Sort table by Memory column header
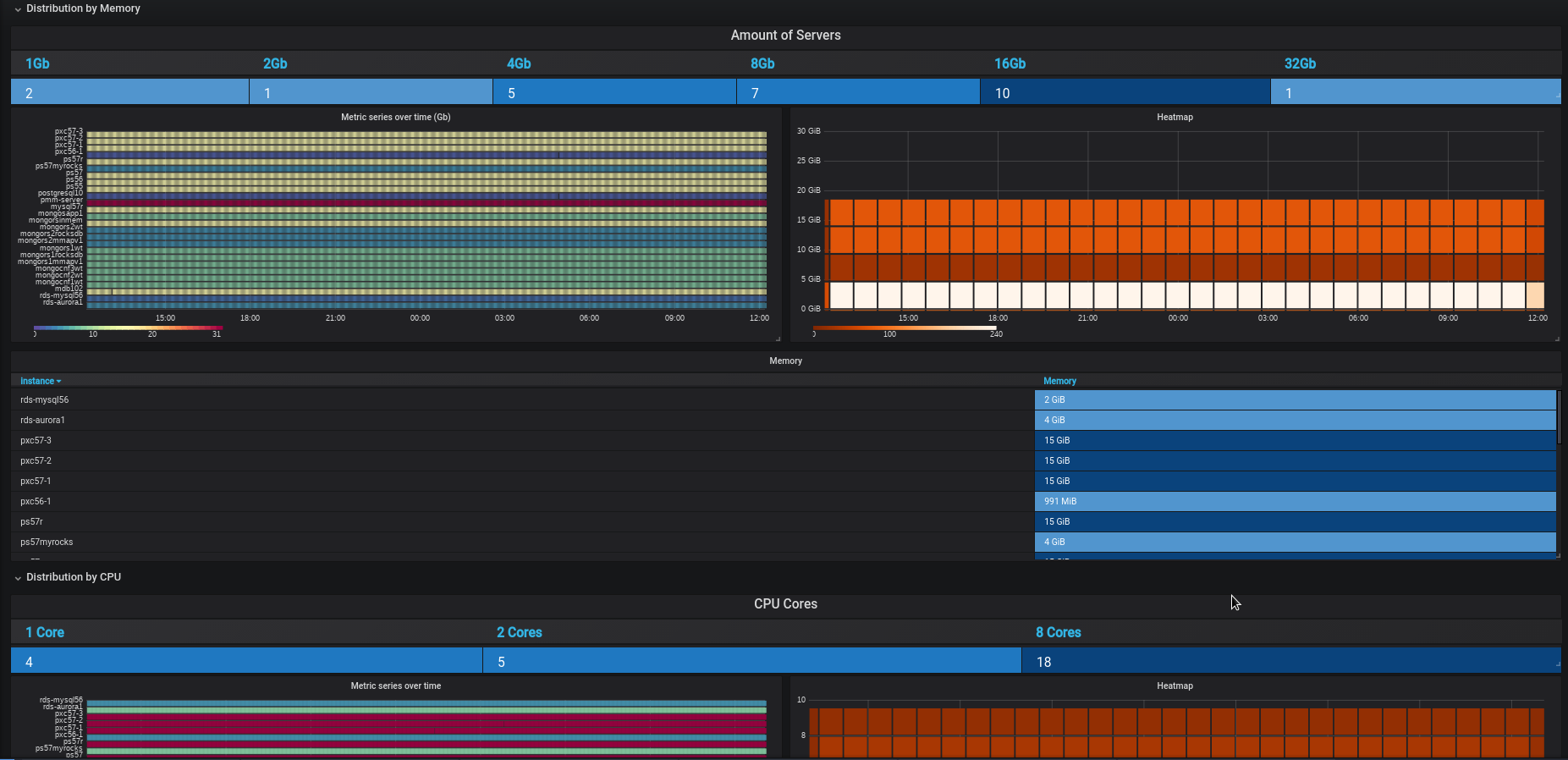This screenshot has width=1568, height=760. coord(1059,381)
